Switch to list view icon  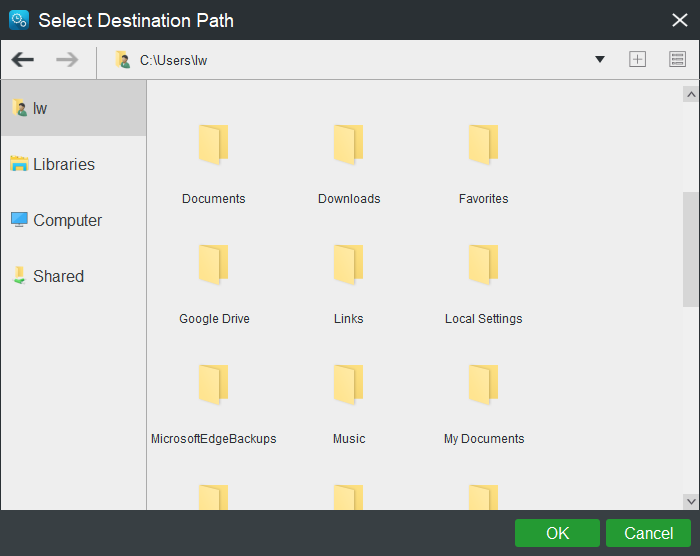pyautogui.click(x=677, y=59)
